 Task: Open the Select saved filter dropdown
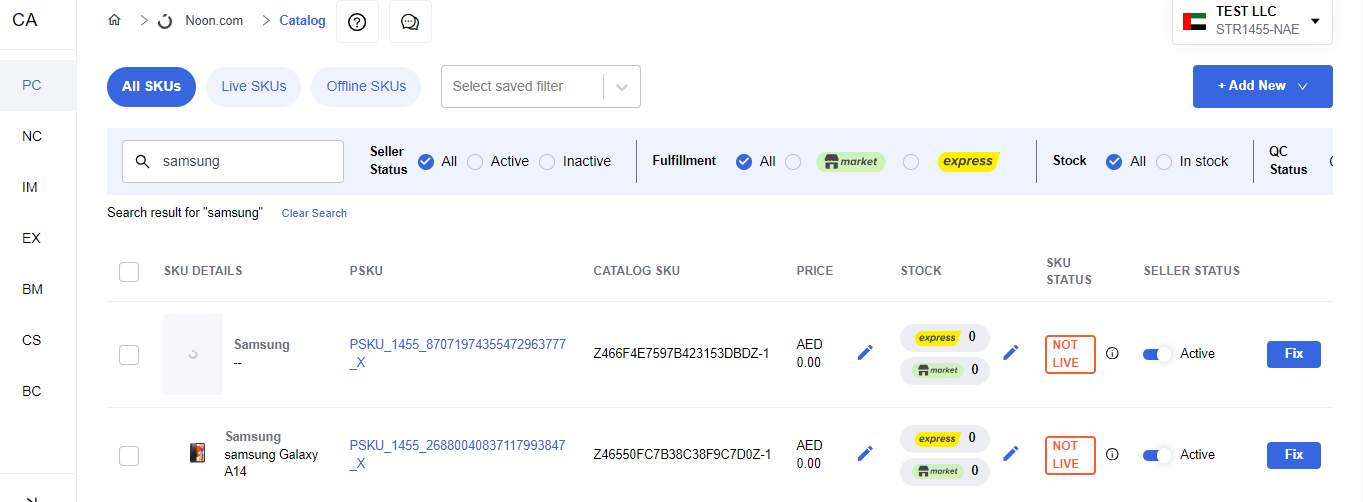(x=541, y=86)
